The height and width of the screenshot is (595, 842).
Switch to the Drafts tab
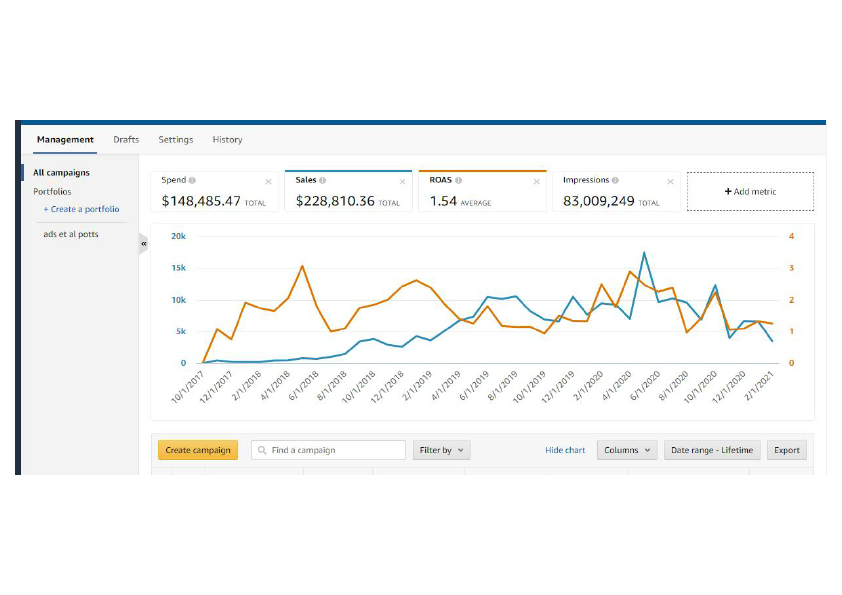[125, 139]
